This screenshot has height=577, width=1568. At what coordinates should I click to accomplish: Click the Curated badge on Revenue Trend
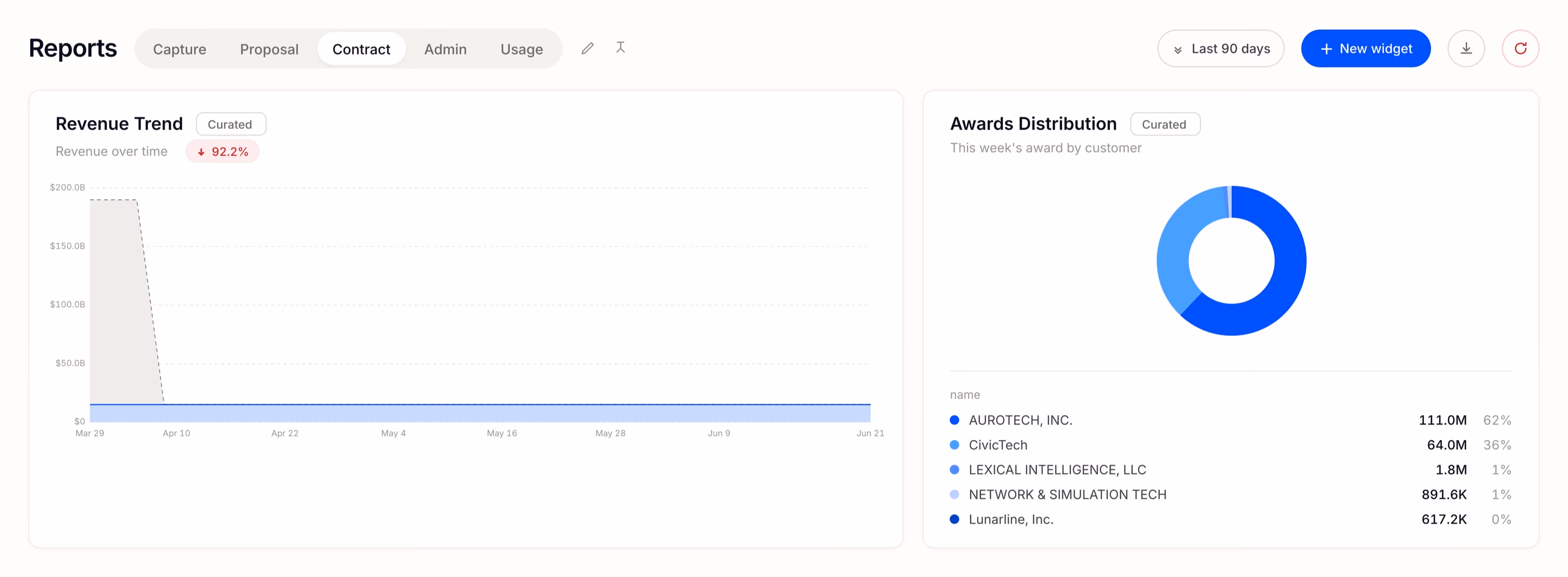[231, 124]
